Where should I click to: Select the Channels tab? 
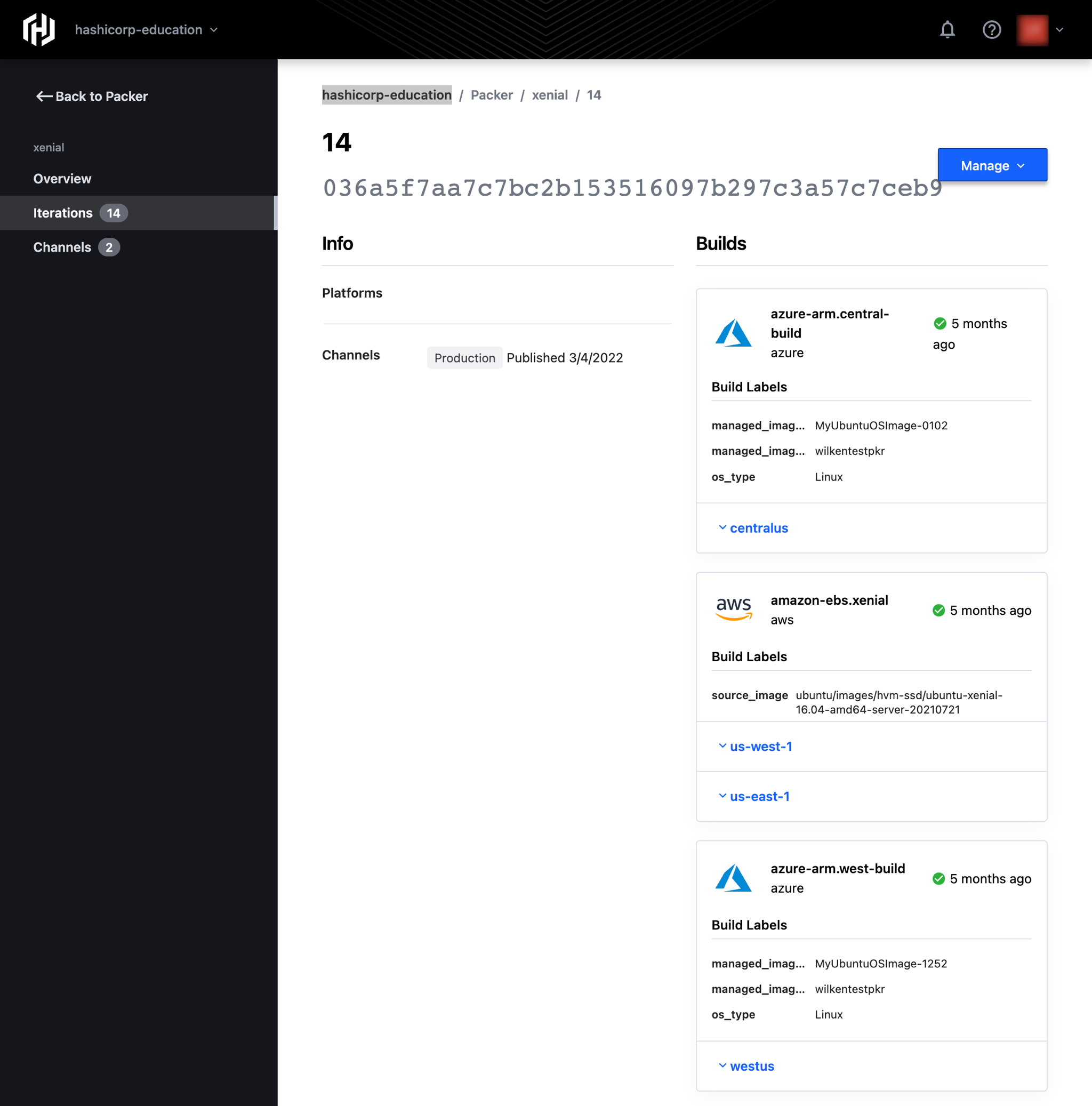(x=75, y=247)
